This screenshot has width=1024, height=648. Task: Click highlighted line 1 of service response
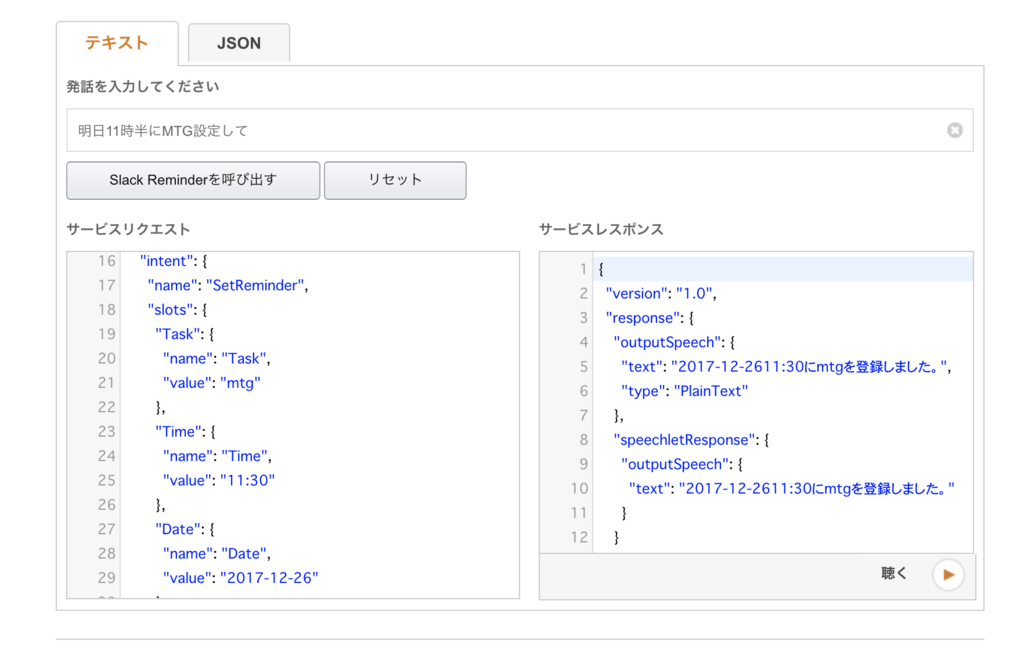point(782,269)
